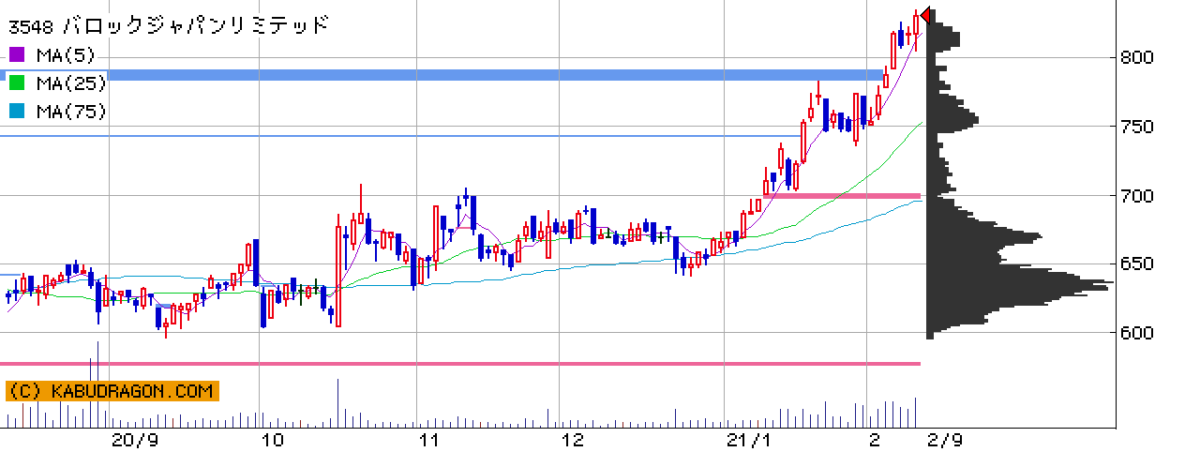The width and height of the screenshot is (1200, 452).
Task: Click the 800 price axis label
Action: tap(1137, 57)
